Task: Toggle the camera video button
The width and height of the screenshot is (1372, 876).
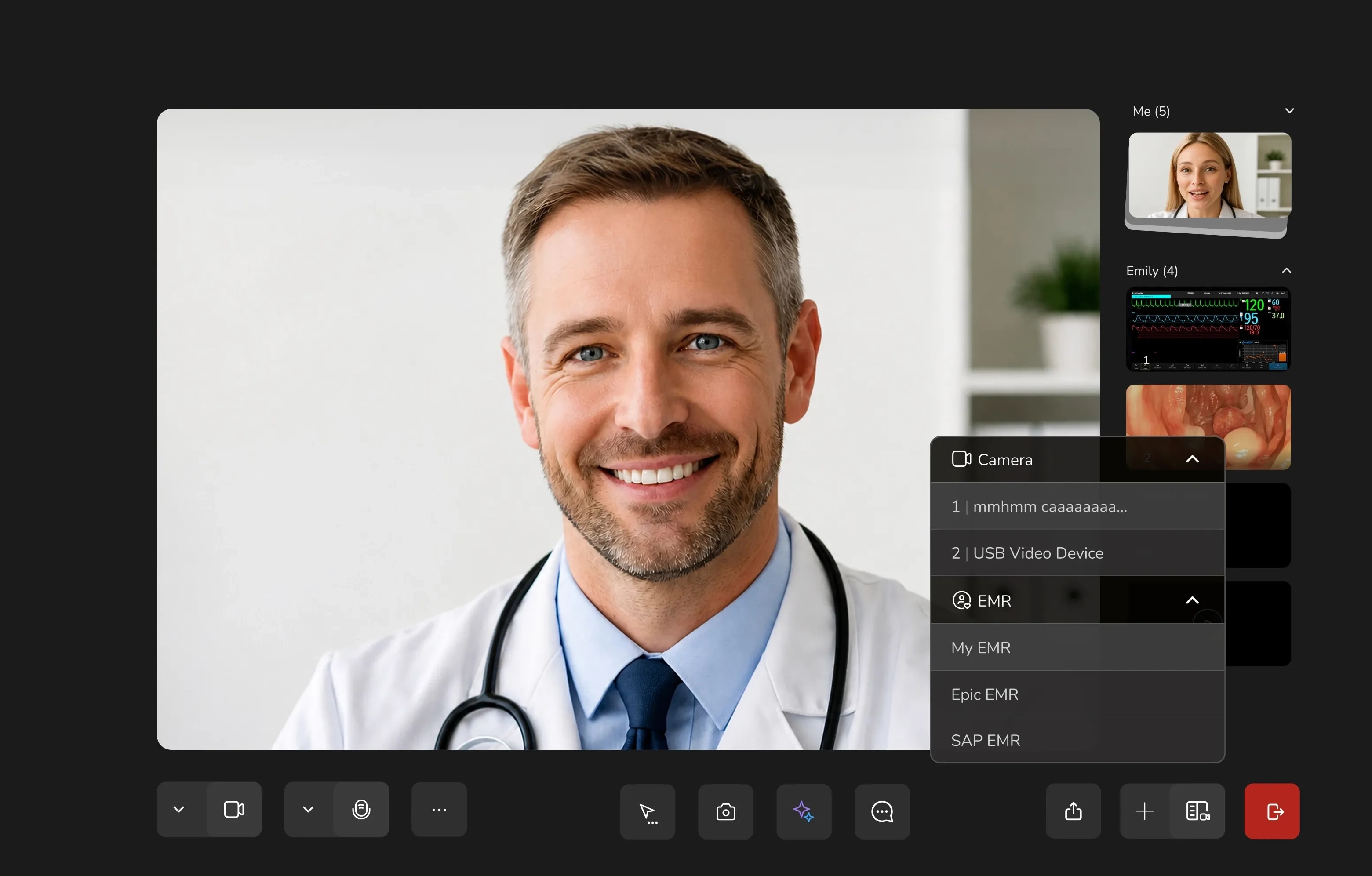Action: [234, 809]
